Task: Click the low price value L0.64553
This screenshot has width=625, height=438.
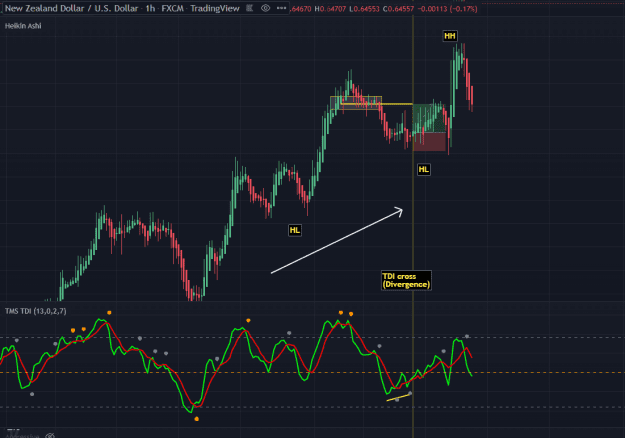Action: tap(364, 8)
